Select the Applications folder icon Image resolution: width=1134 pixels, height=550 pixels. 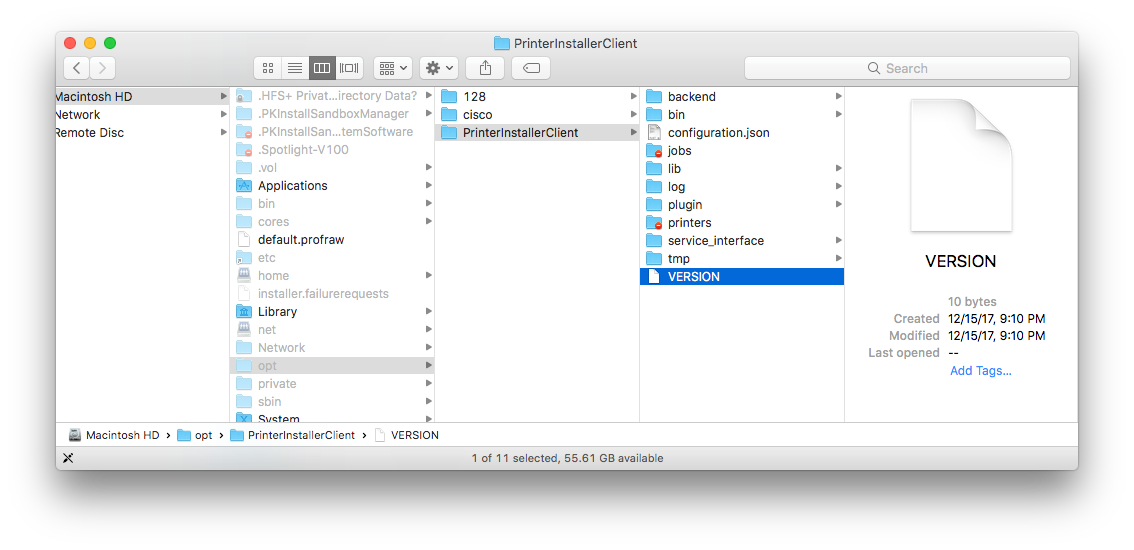[244, 185]
